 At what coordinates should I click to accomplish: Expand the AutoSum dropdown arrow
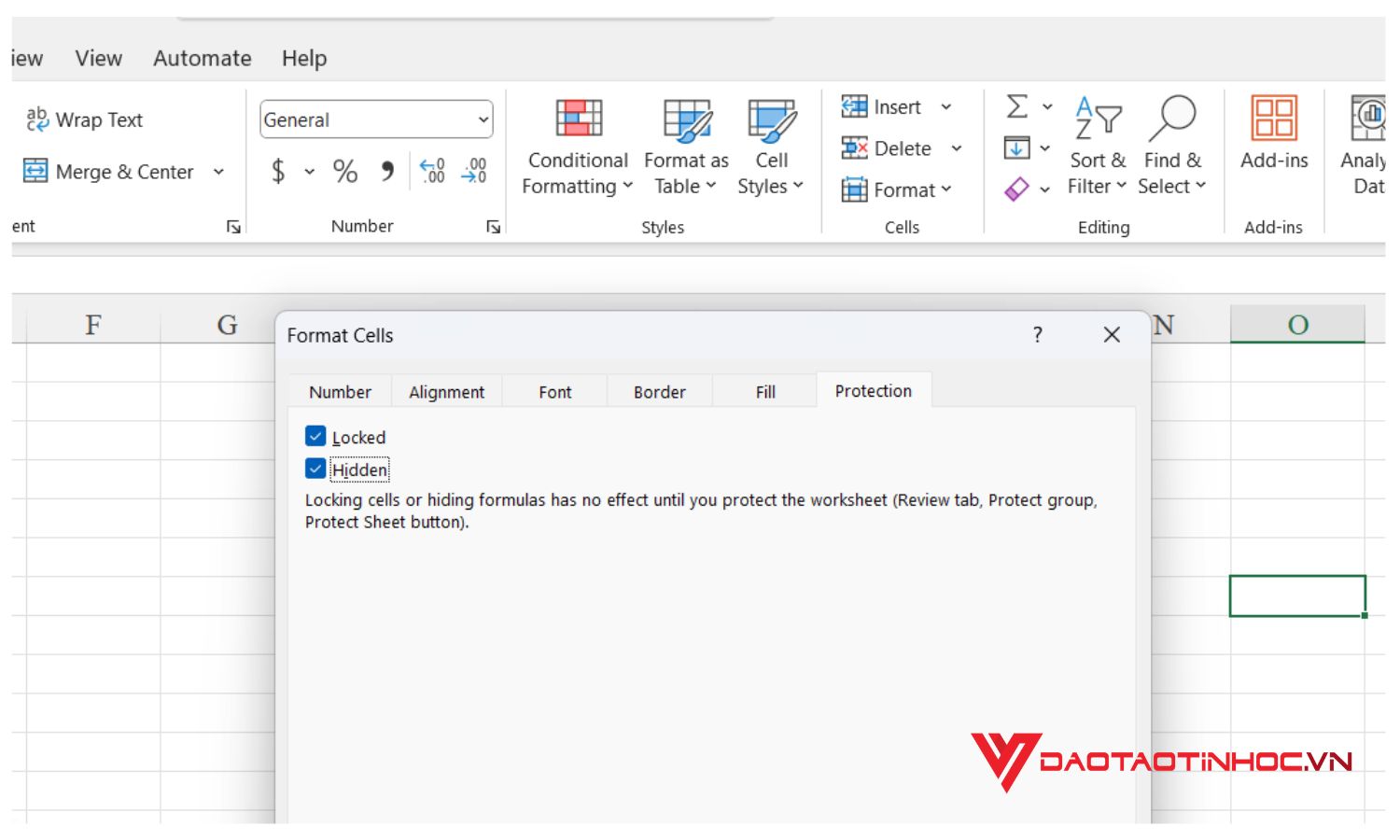(1047, 105)
